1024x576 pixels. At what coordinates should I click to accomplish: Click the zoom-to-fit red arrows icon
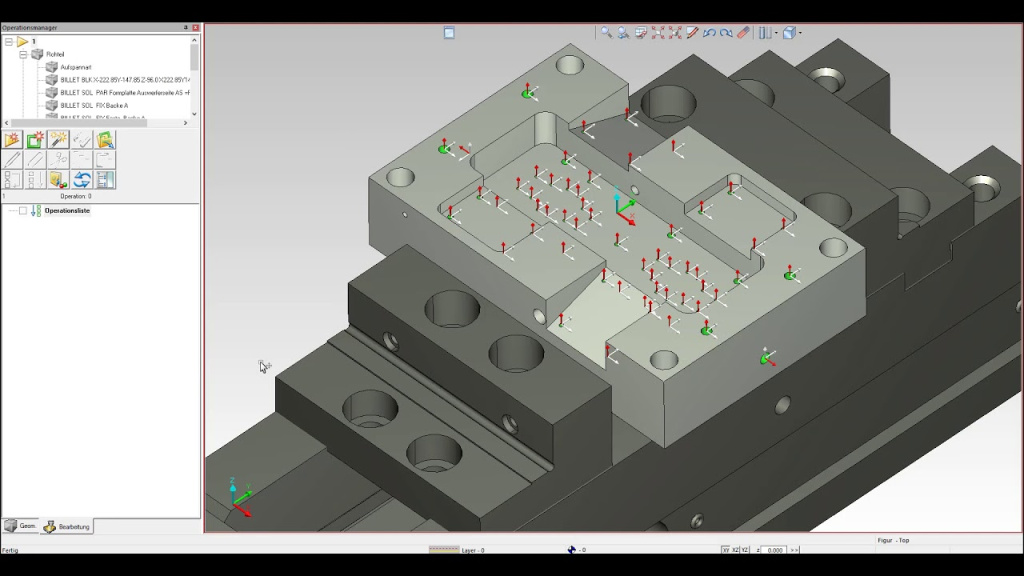tap(659, 33)
